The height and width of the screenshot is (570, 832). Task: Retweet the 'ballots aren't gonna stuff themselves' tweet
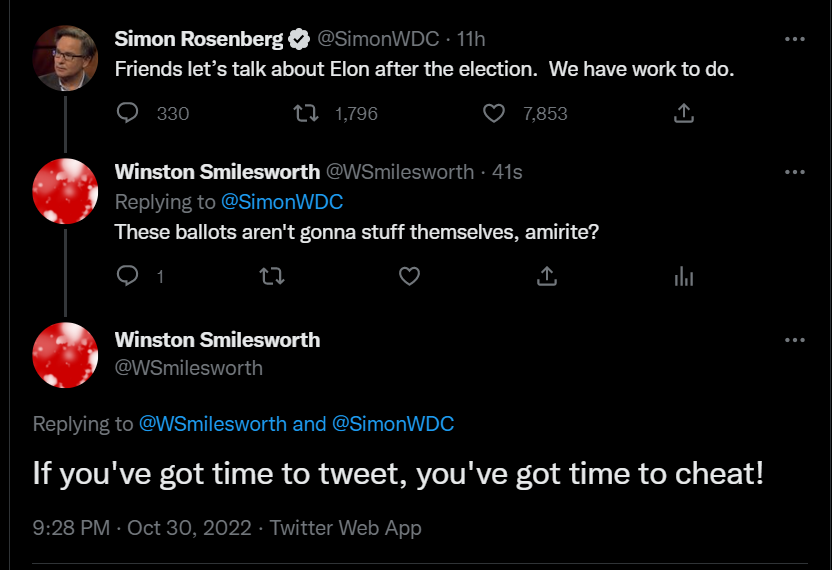[272, 276]
